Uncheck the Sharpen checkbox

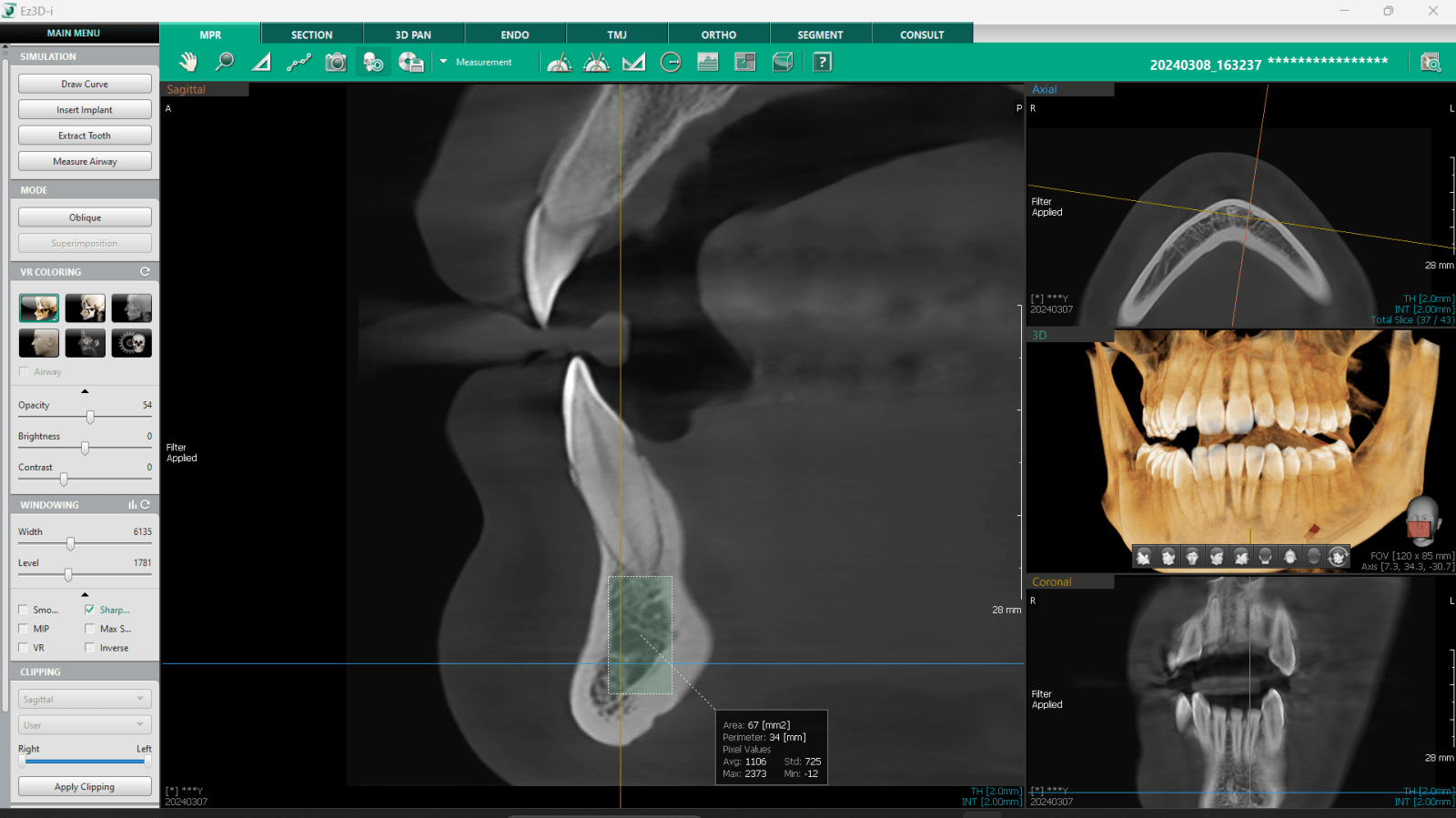pyautogui.click(x=89, y=610)
